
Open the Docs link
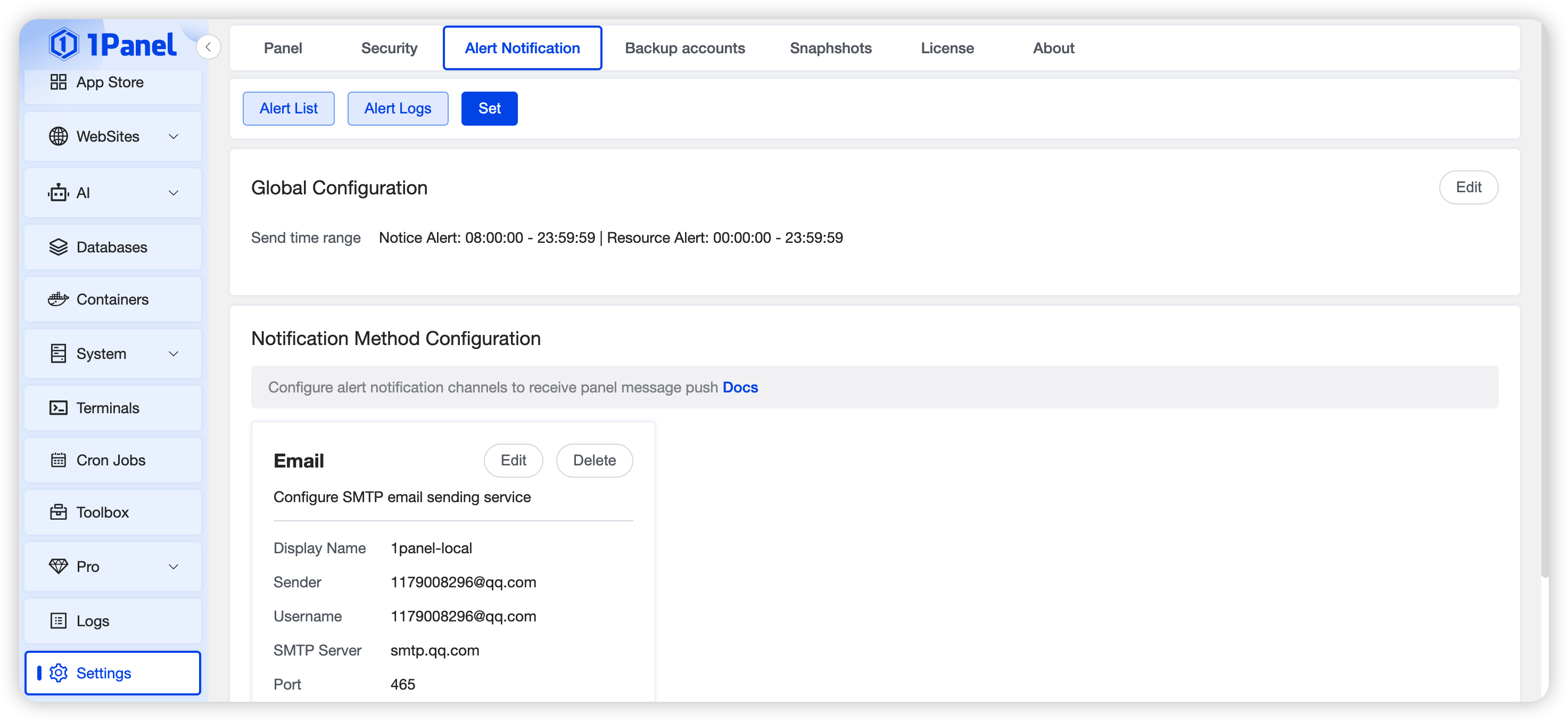[740, 387]
